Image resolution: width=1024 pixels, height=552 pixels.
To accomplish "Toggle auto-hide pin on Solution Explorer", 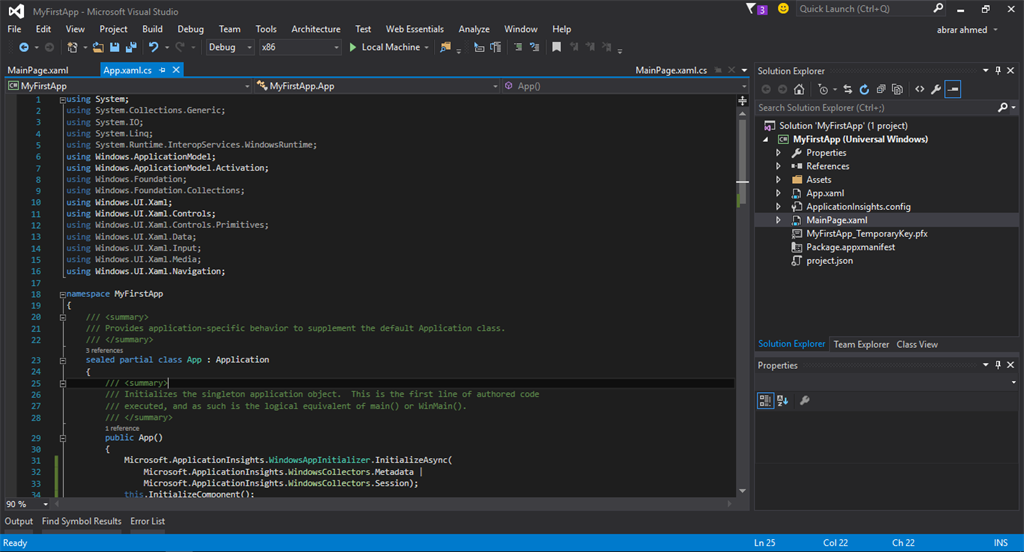I will point(997,71).
